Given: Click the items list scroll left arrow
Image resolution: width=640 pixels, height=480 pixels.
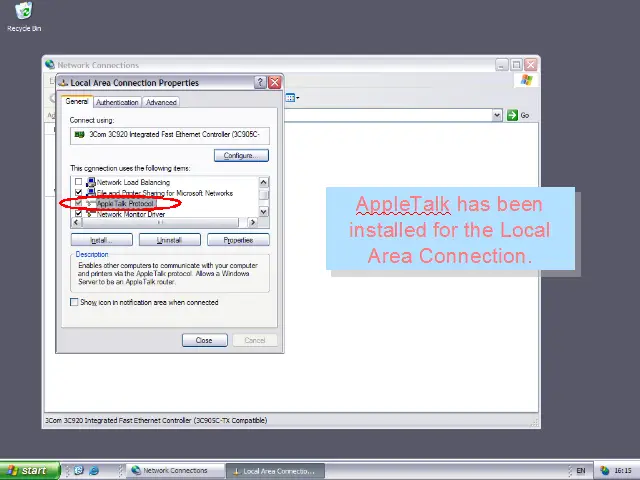Looking at the screenshot, I should 76,222.
